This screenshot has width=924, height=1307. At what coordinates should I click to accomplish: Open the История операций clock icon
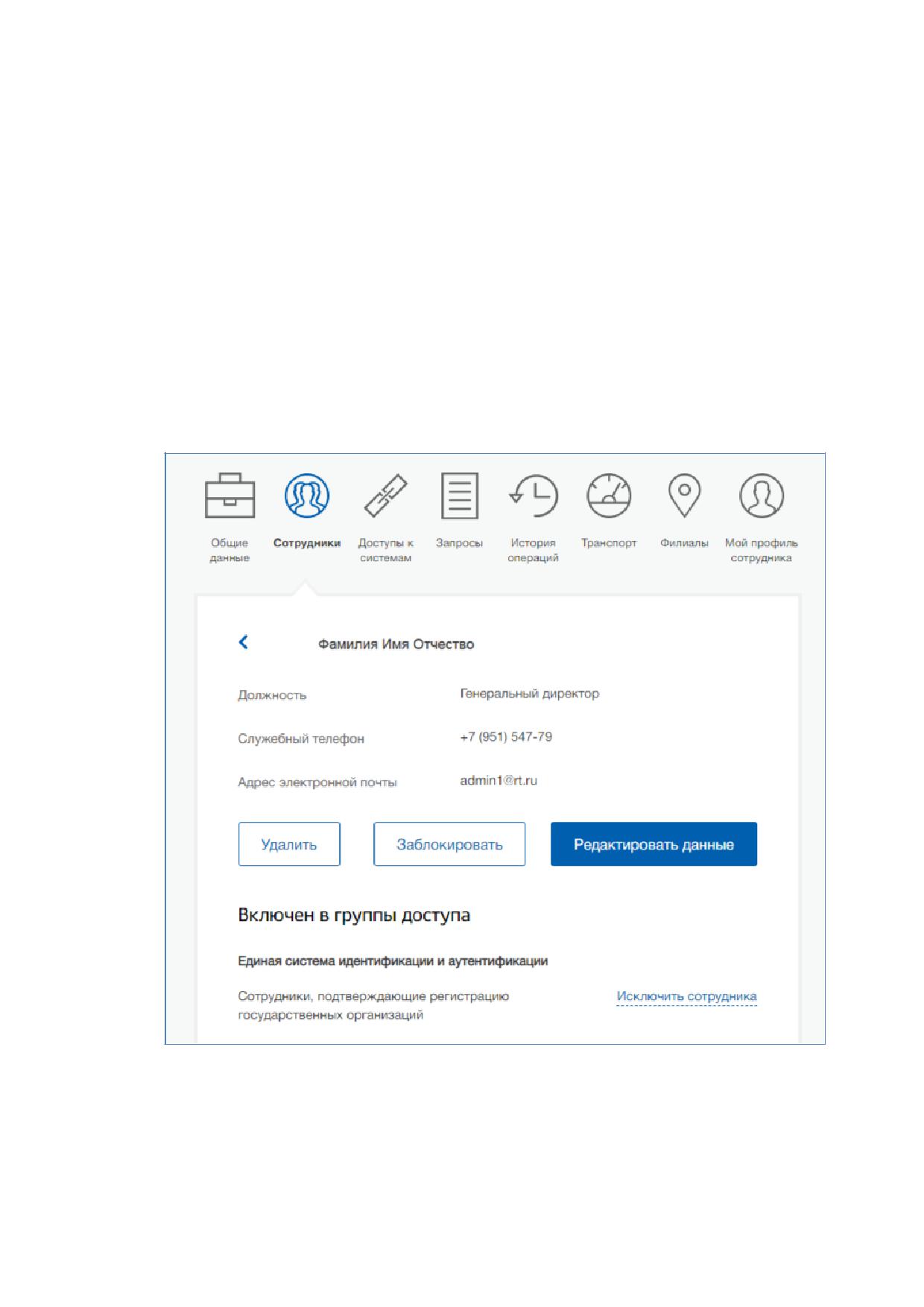click(534, 496)
